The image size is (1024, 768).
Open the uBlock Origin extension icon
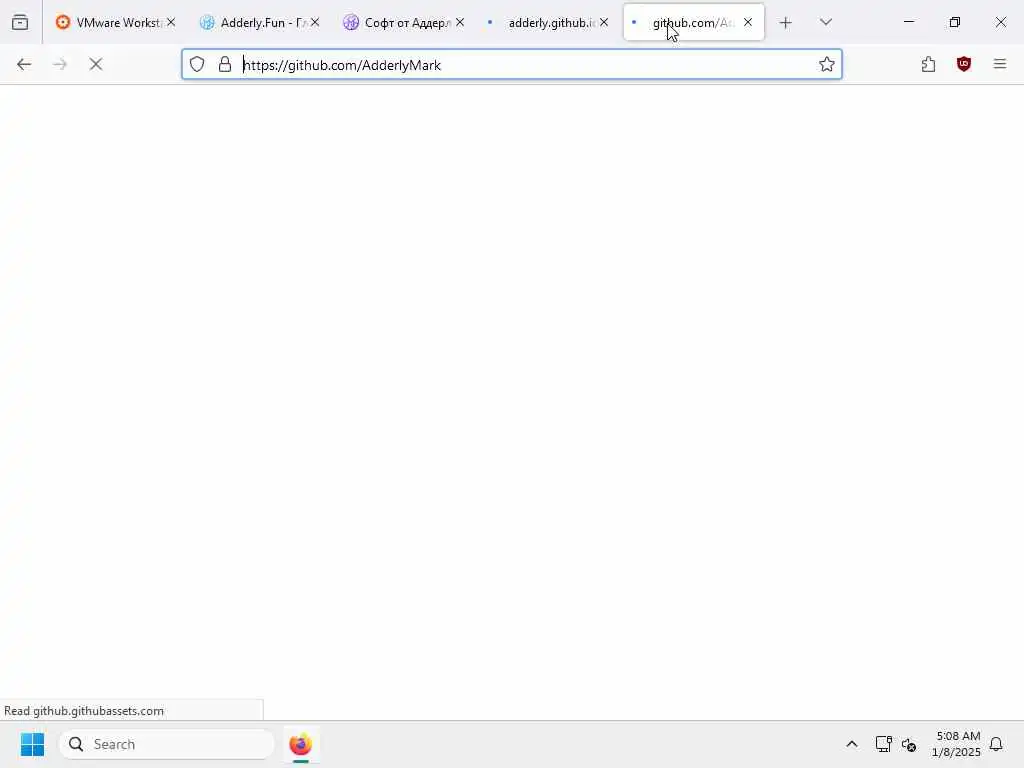pyautogui.click(x=964, y=64)
